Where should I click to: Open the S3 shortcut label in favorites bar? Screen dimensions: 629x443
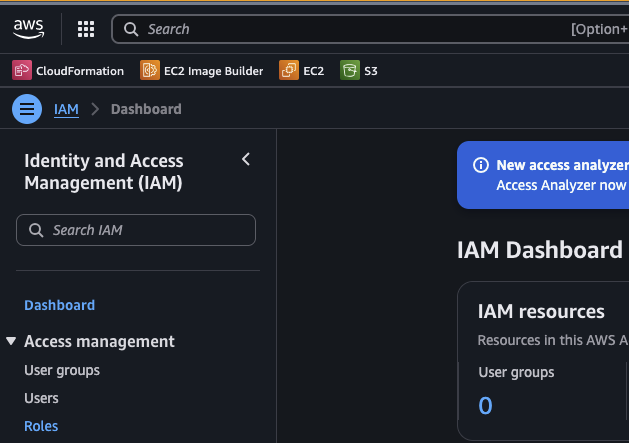(371, 71)
